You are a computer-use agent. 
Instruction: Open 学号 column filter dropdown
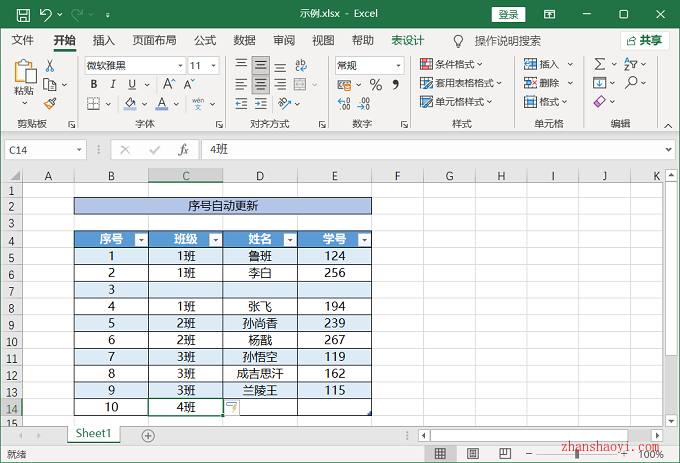pos(364,240)
